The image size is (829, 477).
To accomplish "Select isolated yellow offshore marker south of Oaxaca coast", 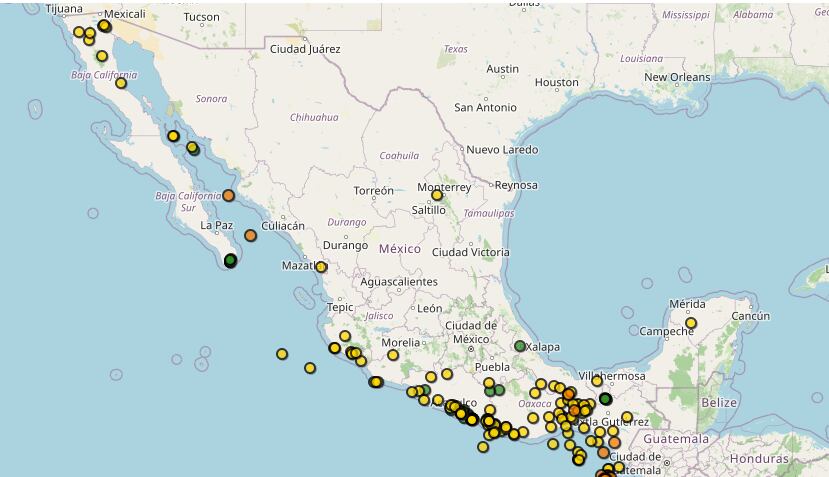I will pyautogui.click(x=483, y=447).
